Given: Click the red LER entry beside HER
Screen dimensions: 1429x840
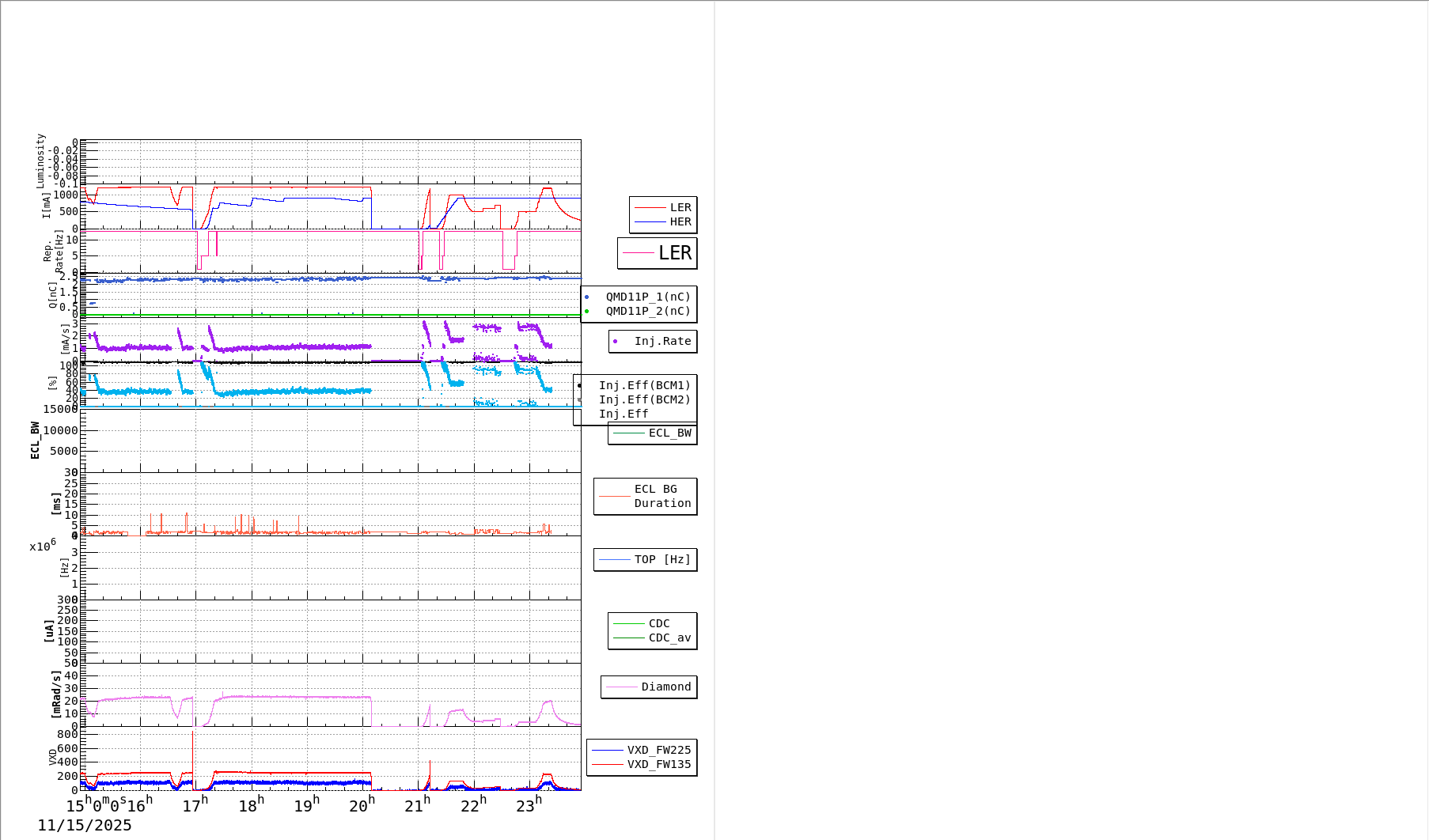Looking at the screenshot, I should 663,207.
